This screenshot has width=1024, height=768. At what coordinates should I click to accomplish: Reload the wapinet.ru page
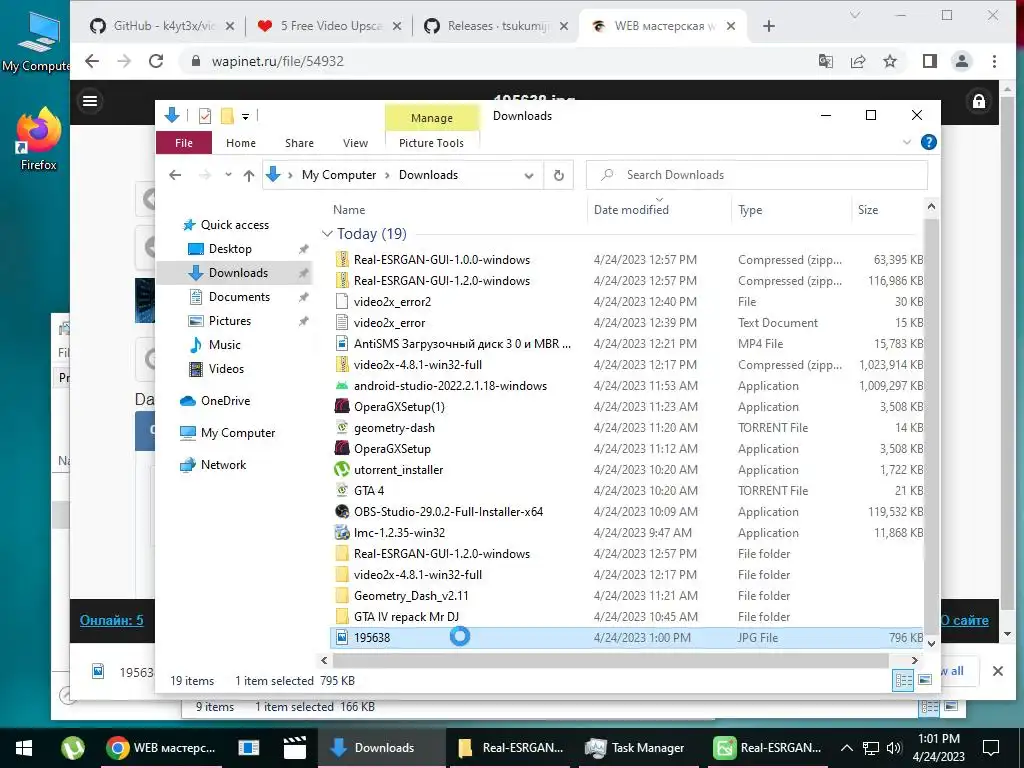click(156, 61)
